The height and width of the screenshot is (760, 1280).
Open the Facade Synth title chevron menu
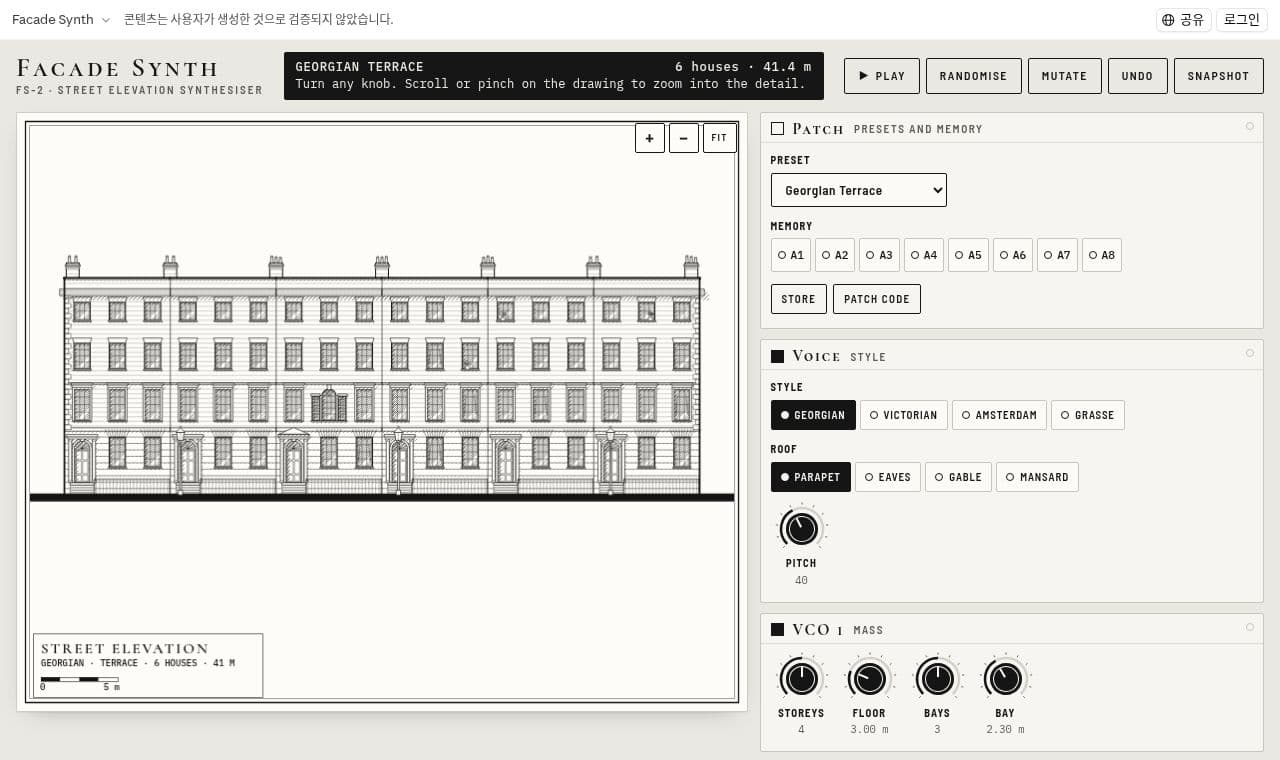coord(106,20)
